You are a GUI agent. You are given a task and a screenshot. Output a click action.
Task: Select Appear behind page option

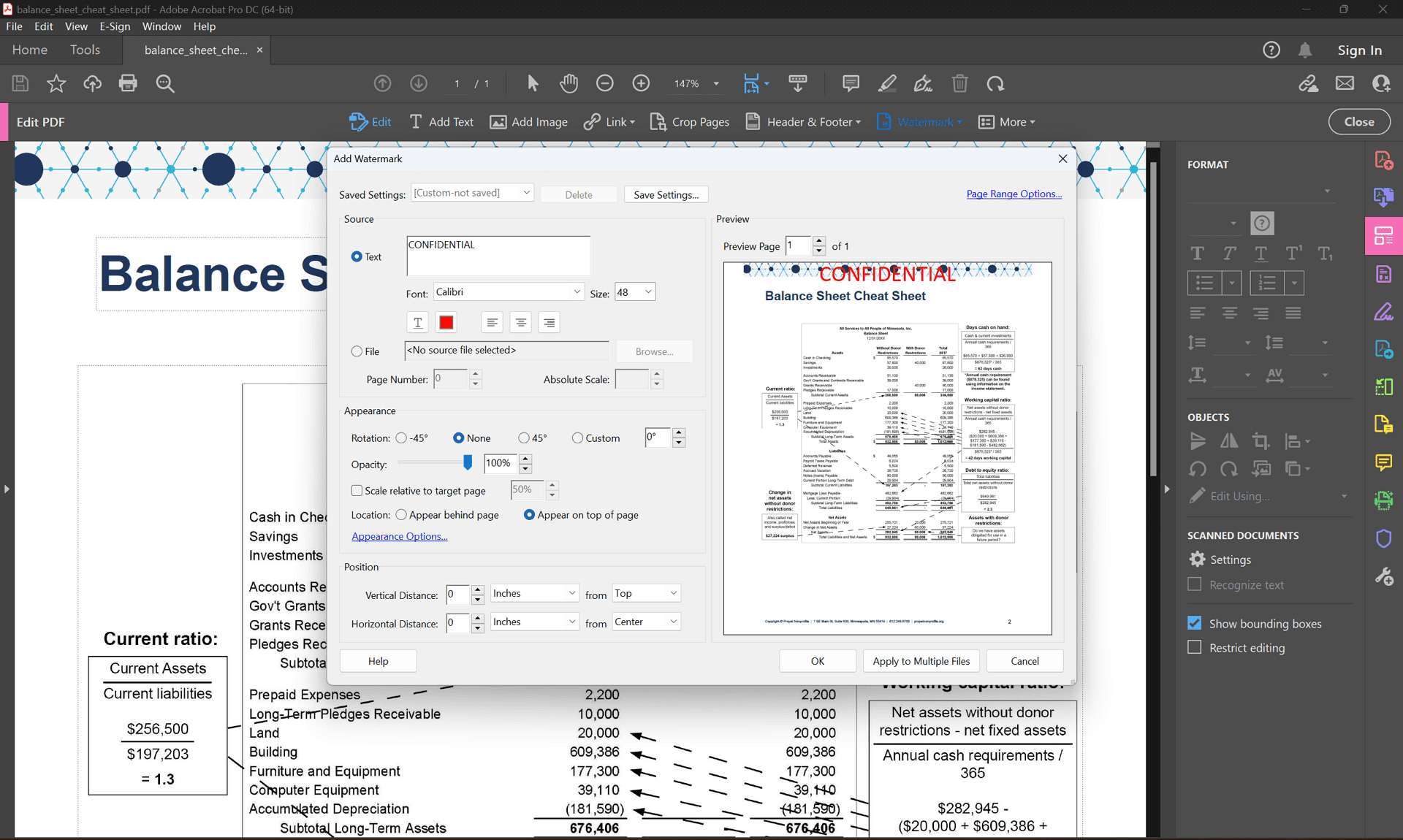401,515
